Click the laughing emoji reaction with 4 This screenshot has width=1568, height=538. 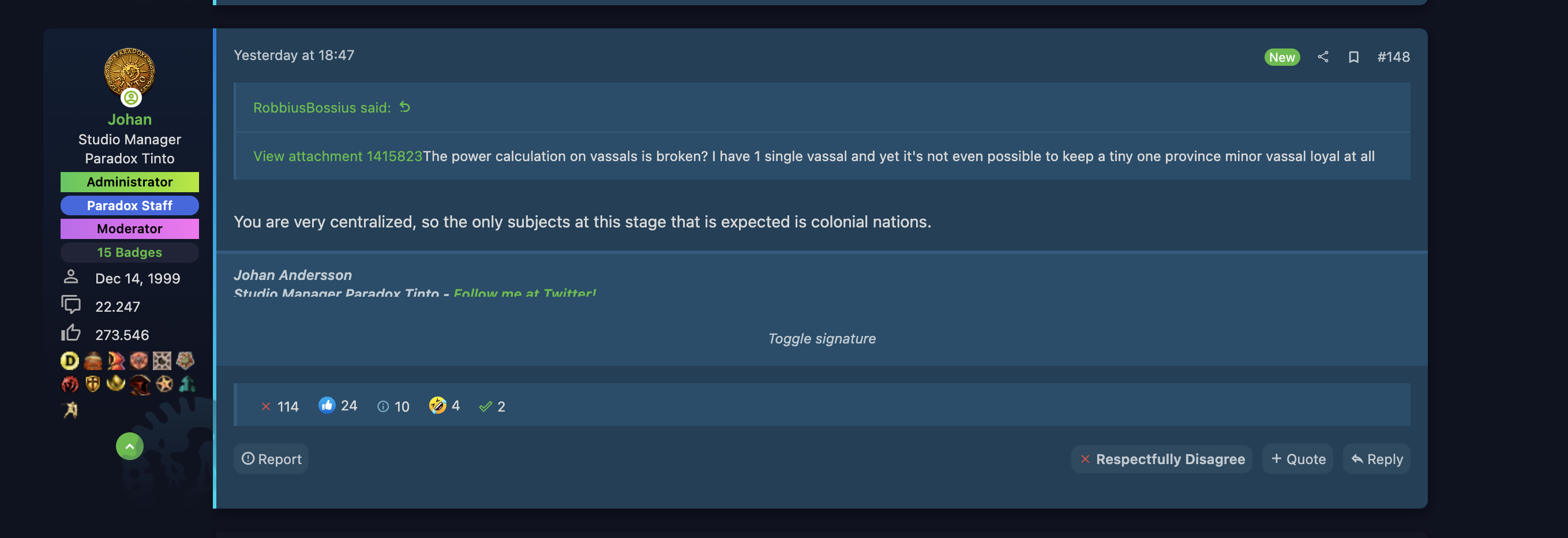pyautogui.click(x=444, y=405)
